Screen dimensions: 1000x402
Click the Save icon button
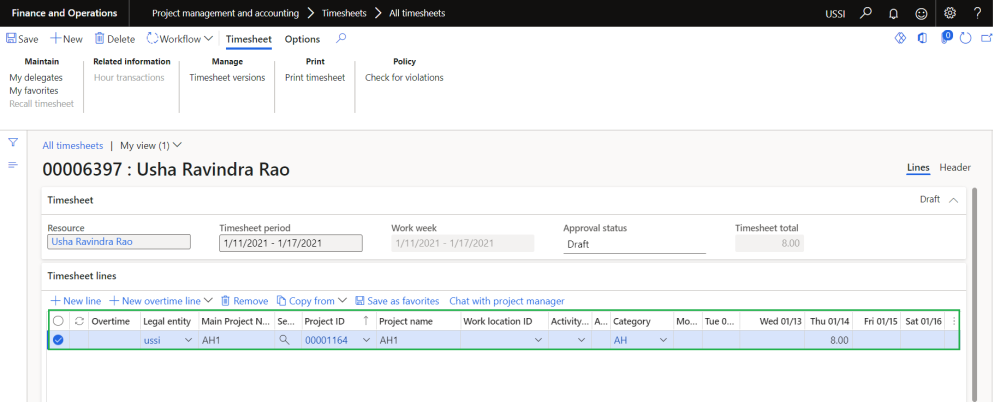point(22,39)
